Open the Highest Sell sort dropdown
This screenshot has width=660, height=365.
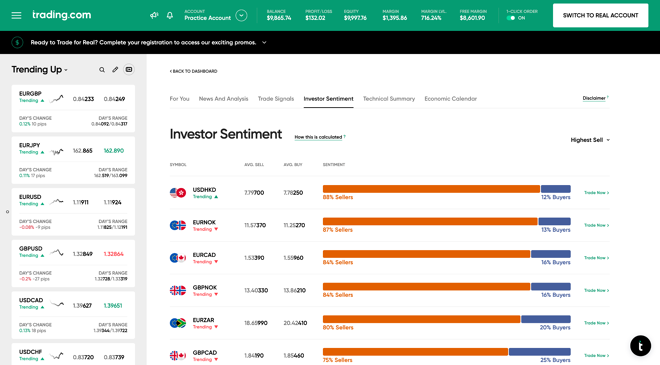(x=590, y=140)
